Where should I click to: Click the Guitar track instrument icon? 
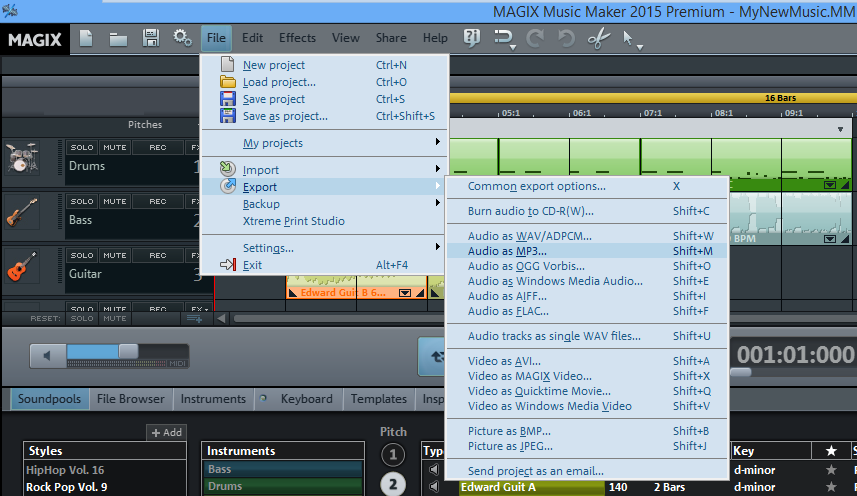(22, 266)
